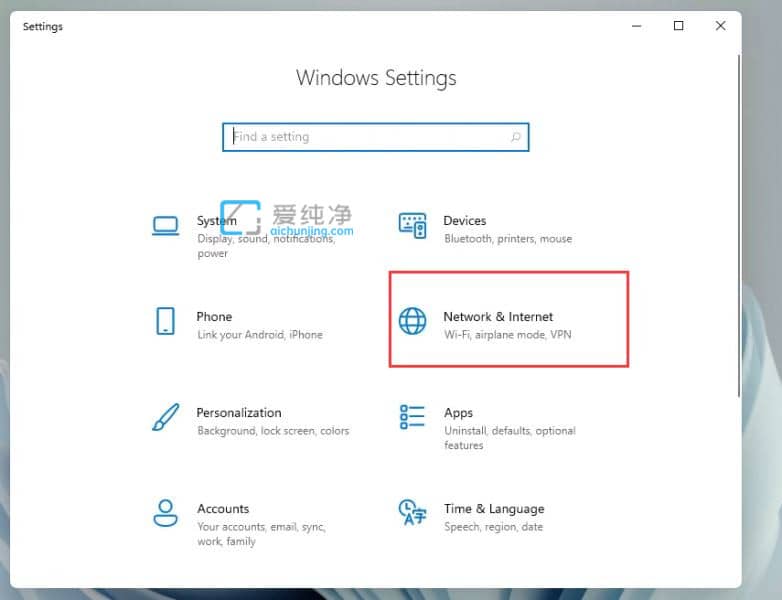Open the Devices category title
This screenshot has height=600, width=782.
point(465,220)
